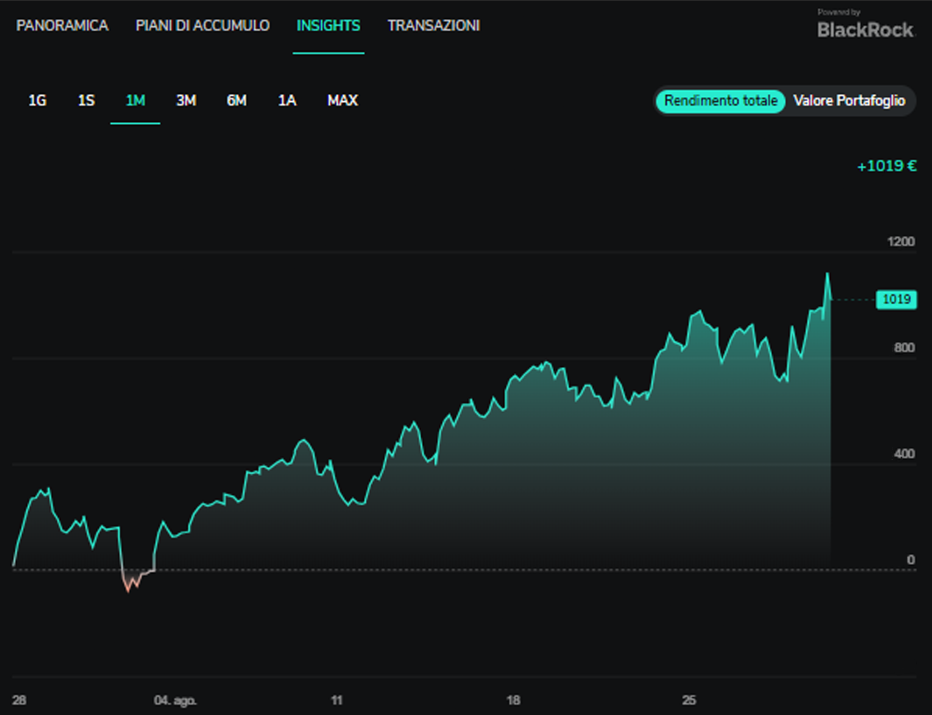Click the 25 date axis label

(688, 700)
